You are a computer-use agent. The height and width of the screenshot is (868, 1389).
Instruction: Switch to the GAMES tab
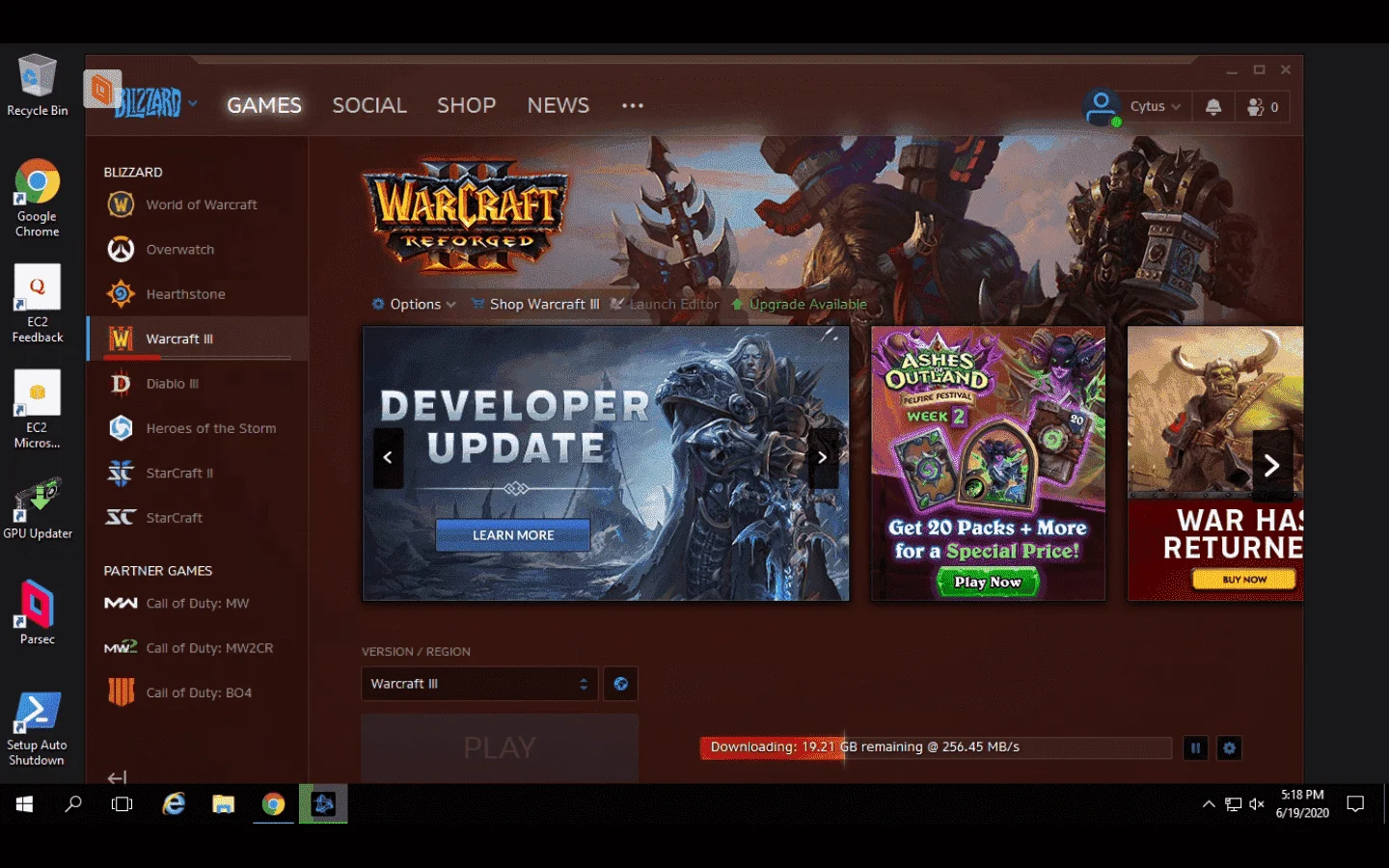tap(264, 105)
